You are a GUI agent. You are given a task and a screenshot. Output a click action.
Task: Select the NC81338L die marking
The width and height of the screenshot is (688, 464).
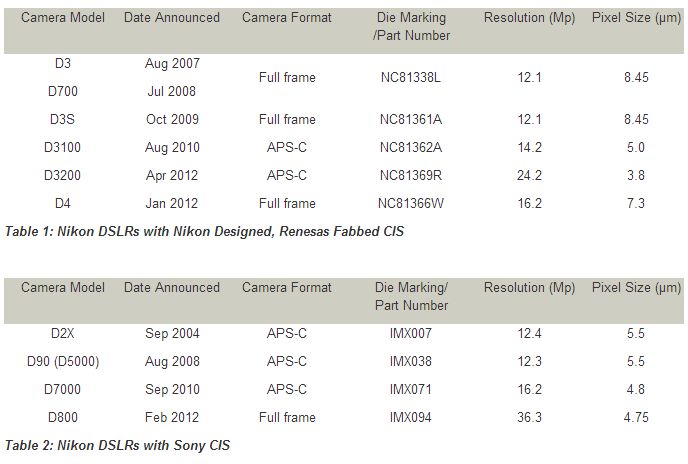pyautogui.click(x=411, y=77)
